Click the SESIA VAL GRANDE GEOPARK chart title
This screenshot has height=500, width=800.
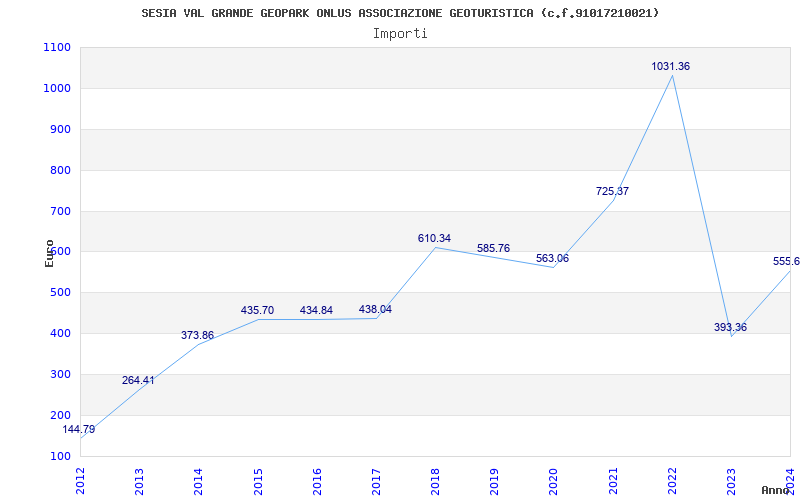(x=400, y=13)
